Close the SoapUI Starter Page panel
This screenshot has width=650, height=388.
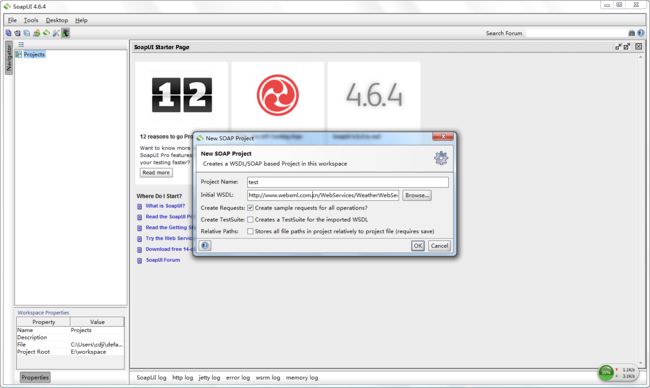pyautogui.click(x=638, y=47)
